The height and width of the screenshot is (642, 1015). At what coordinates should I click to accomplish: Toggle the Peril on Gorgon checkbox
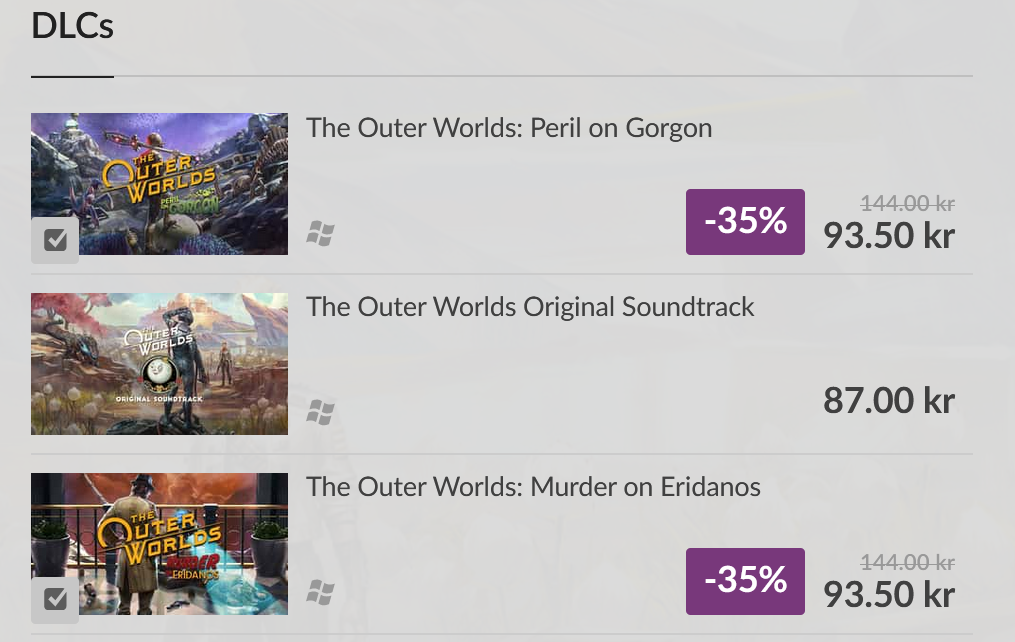tap(55, 240)
